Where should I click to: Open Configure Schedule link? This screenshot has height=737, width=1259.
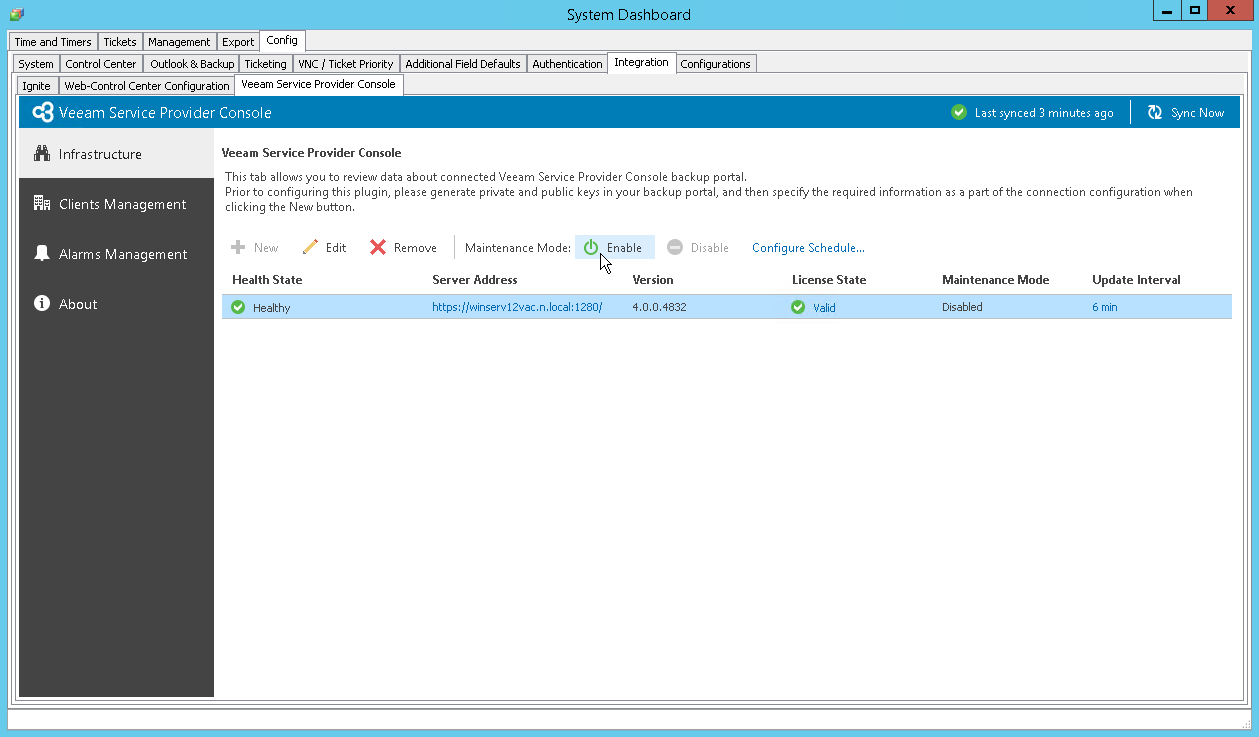point(808,248)
